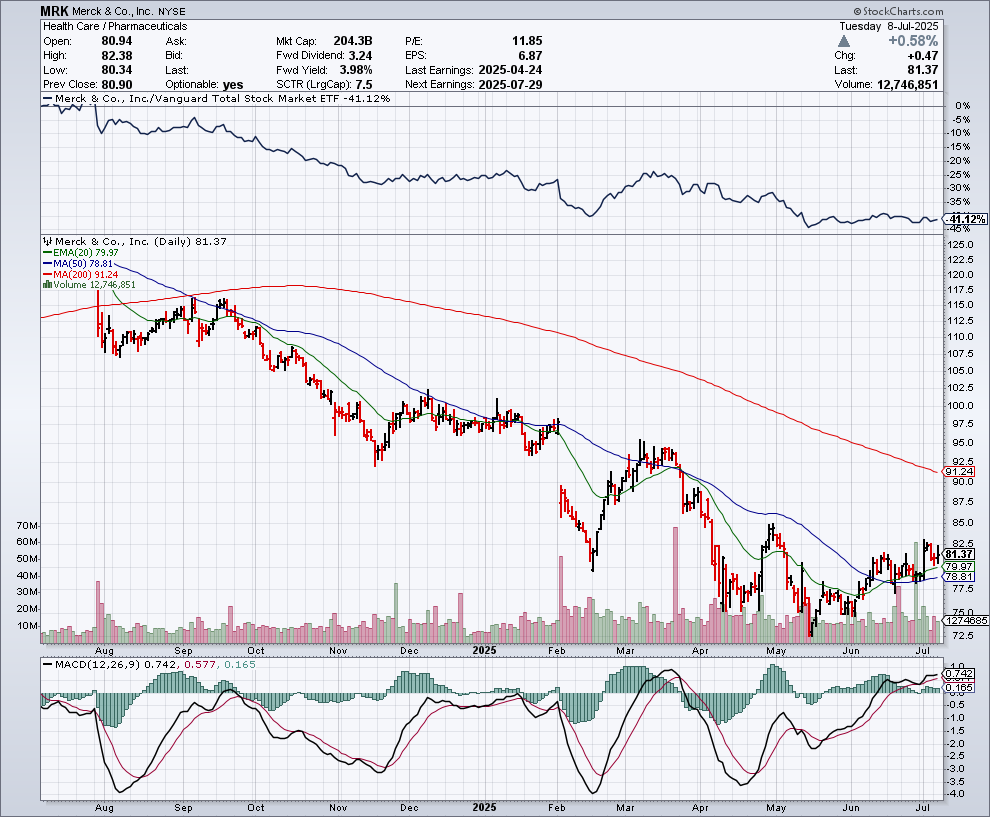Click the red 0.577 signal value in MACD legend
Image resolution: width=990 pixels, height=817 pixels.
200,665
